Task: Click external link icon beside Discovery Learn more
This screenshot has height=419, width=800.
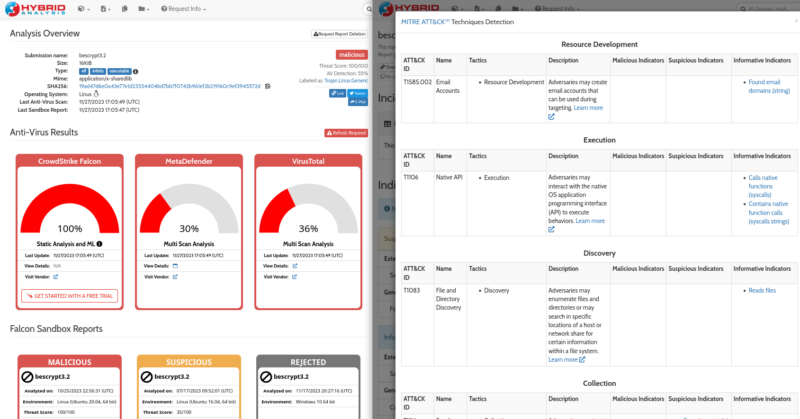Action: [x=582, y=360]
